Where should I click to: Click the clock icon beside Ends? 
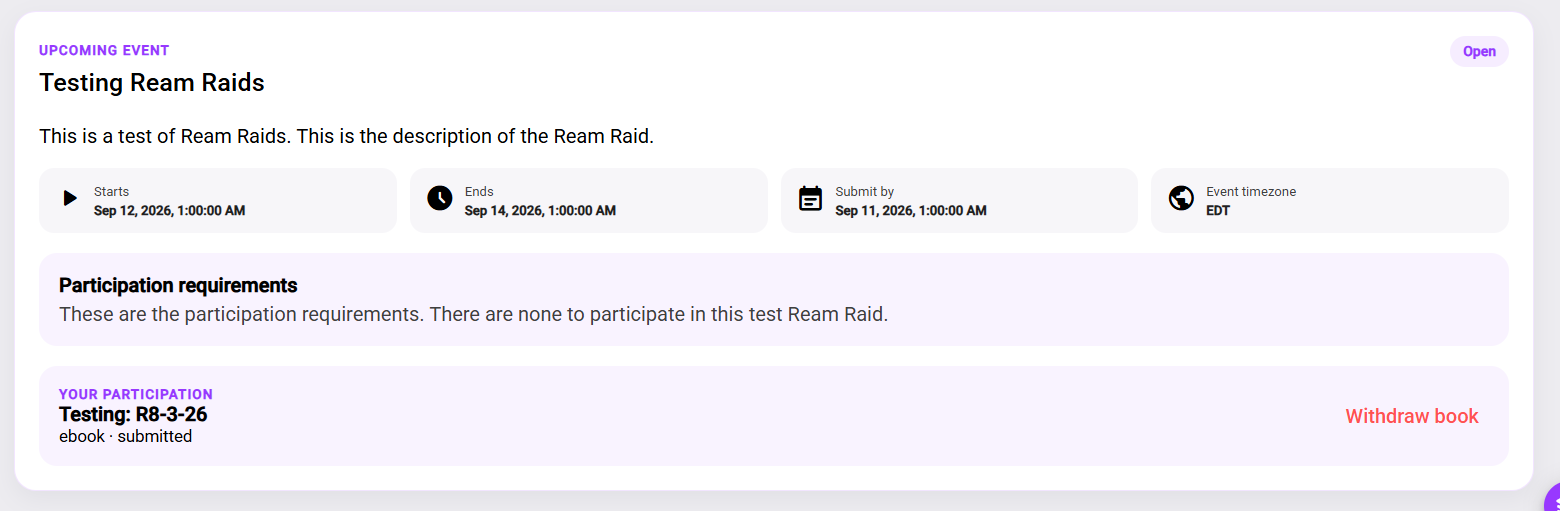point(440,198)
